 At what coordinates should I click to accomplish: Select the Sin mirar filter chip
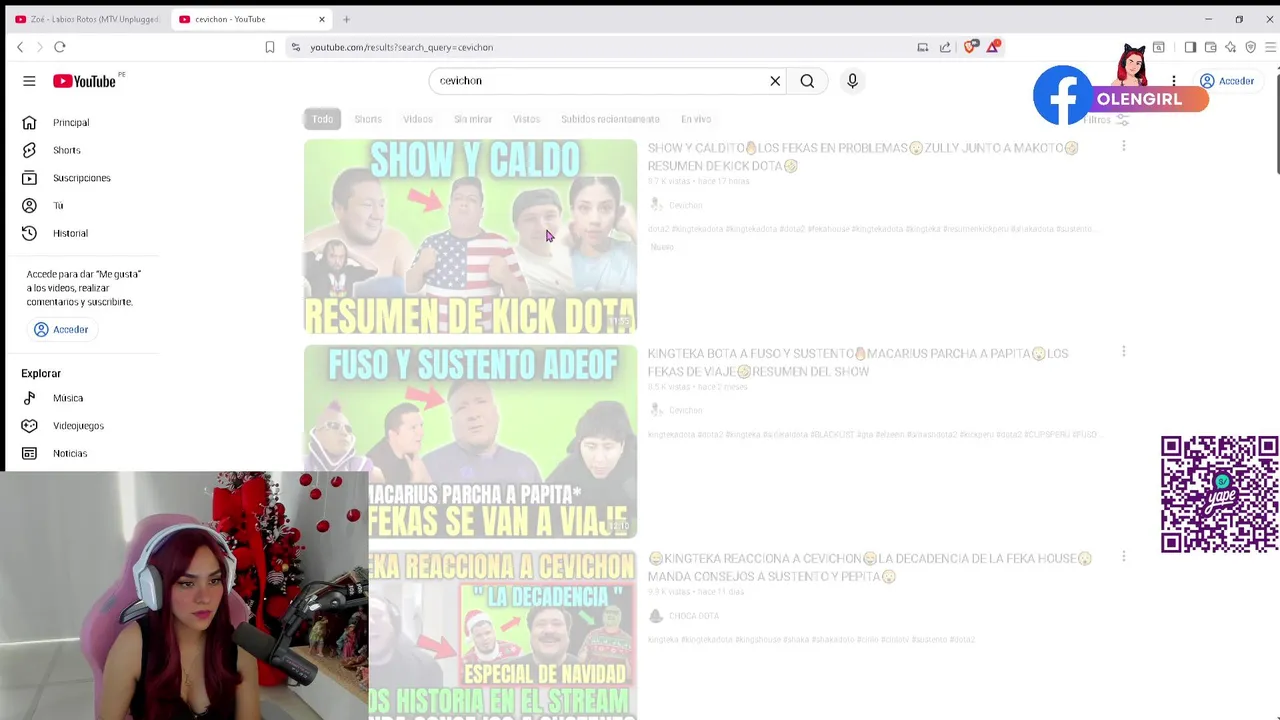473,119
